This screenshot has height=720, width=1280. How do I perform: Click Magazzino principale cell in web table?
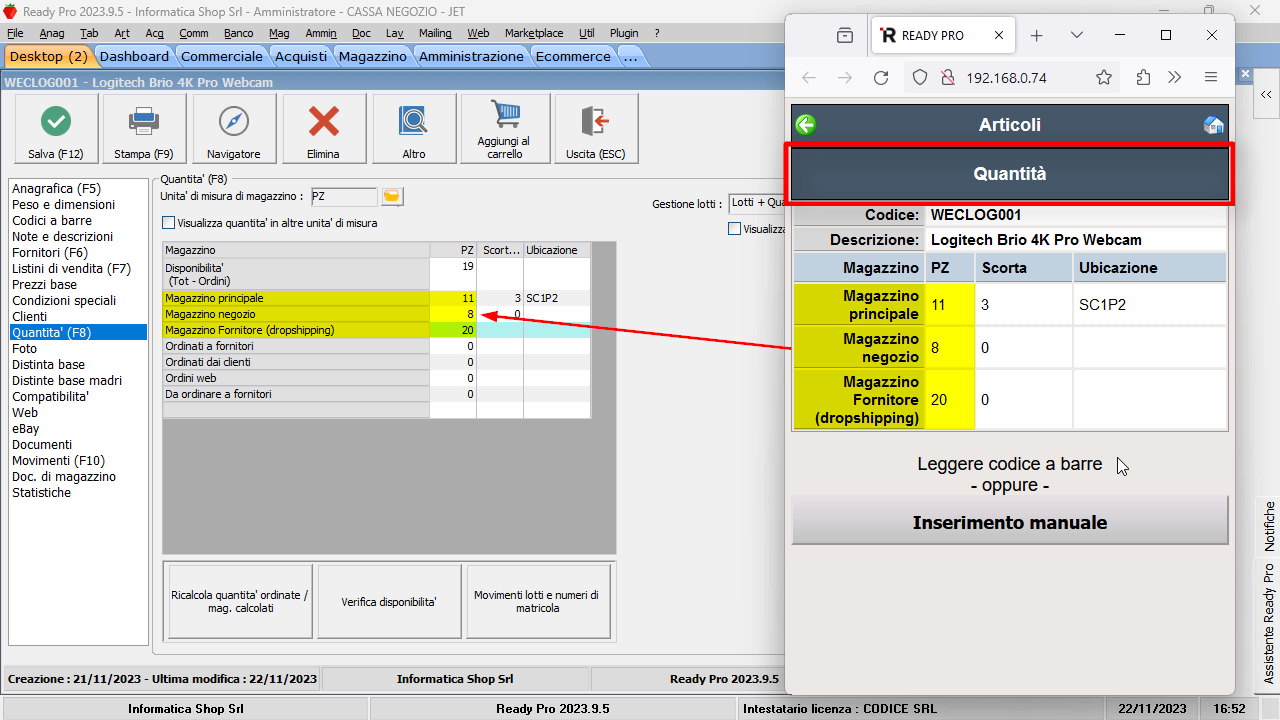pyautogui.click(x=859, y=305)
